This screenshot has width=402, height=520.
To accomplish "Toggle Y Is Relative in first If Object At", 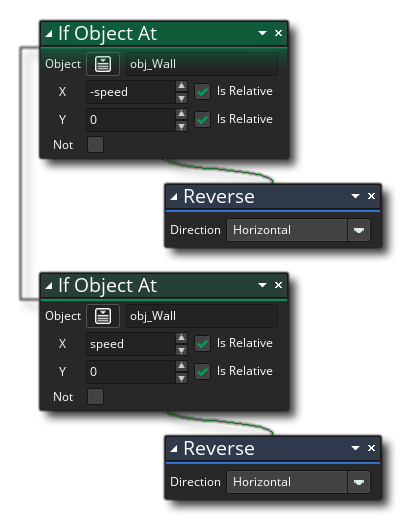I will point(202,119).
